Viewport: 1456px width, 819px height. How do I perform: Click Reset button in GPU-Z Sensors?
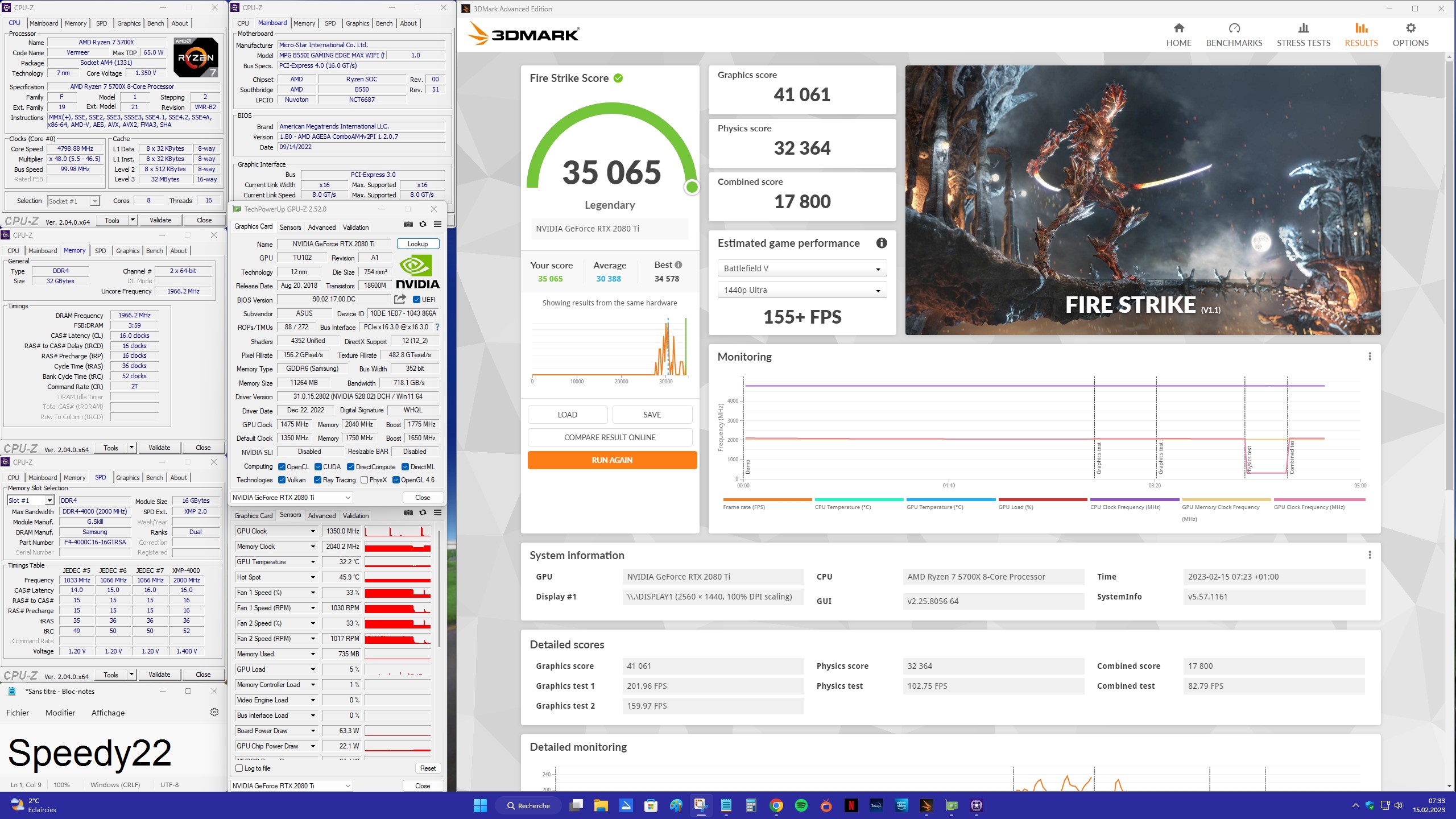tap(428, 768)
